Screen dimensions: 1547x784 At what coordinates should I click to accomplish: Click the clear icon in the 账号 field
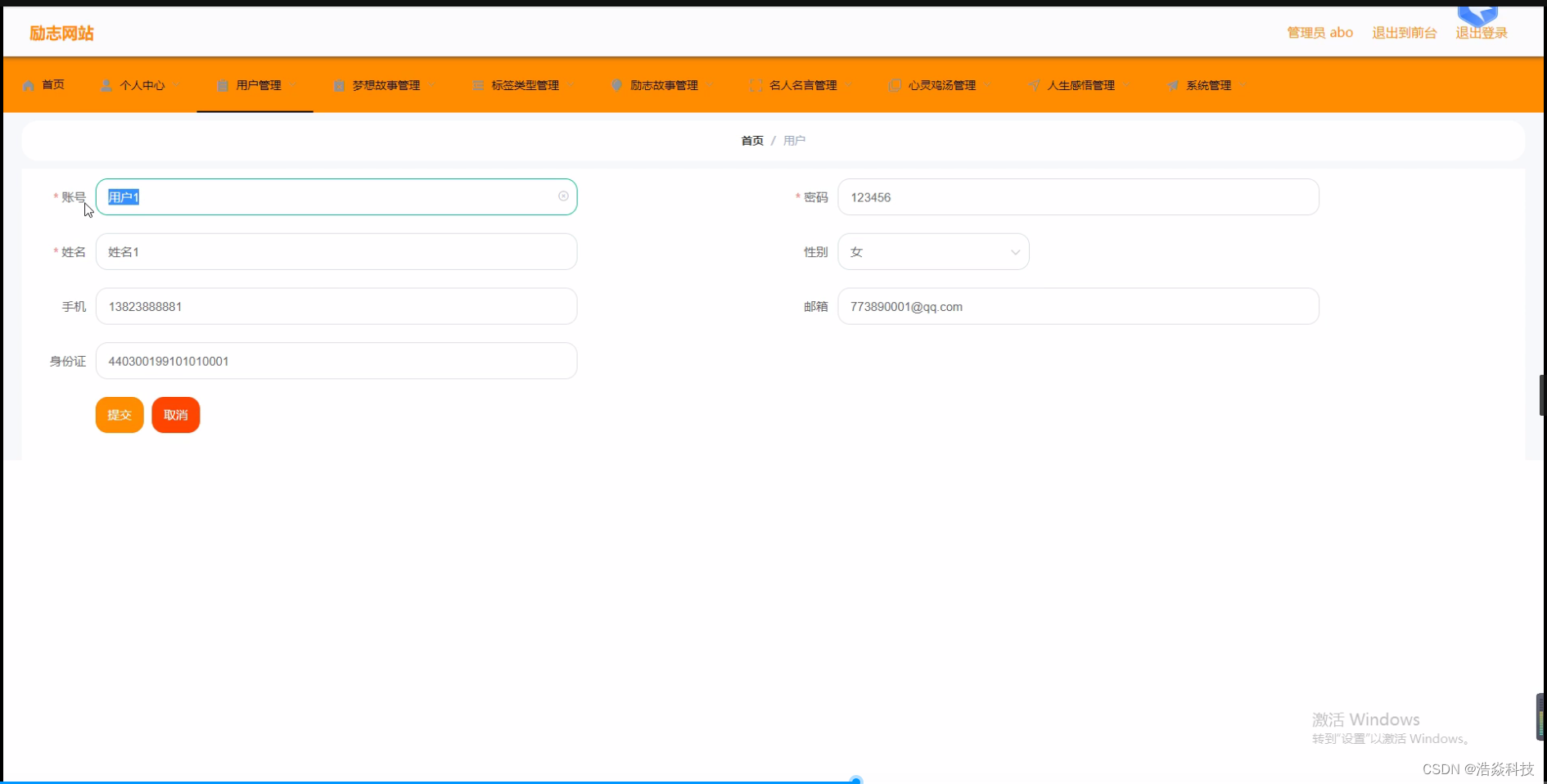coord(563,196)
